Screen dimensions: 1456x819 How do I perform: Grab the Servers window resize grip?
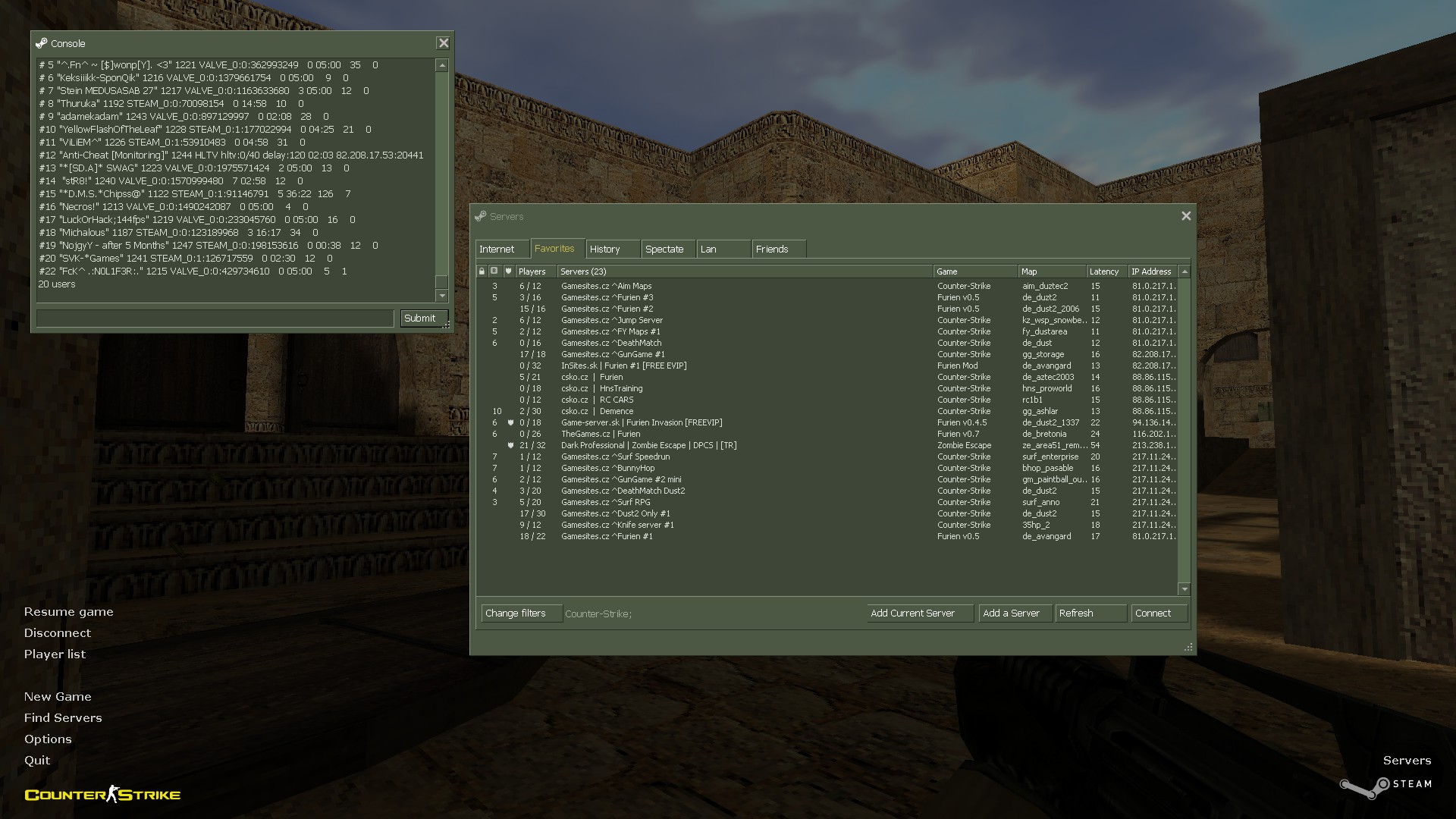pyautogui.click(x=1188, y=647)
